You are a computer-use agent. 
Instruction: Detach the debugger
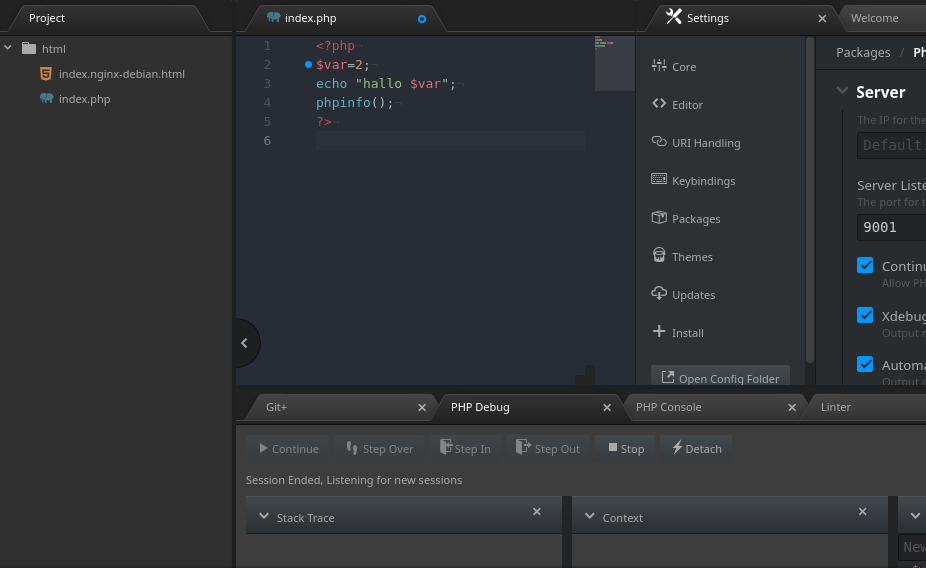pyautogui.click(x=696, y=449)
